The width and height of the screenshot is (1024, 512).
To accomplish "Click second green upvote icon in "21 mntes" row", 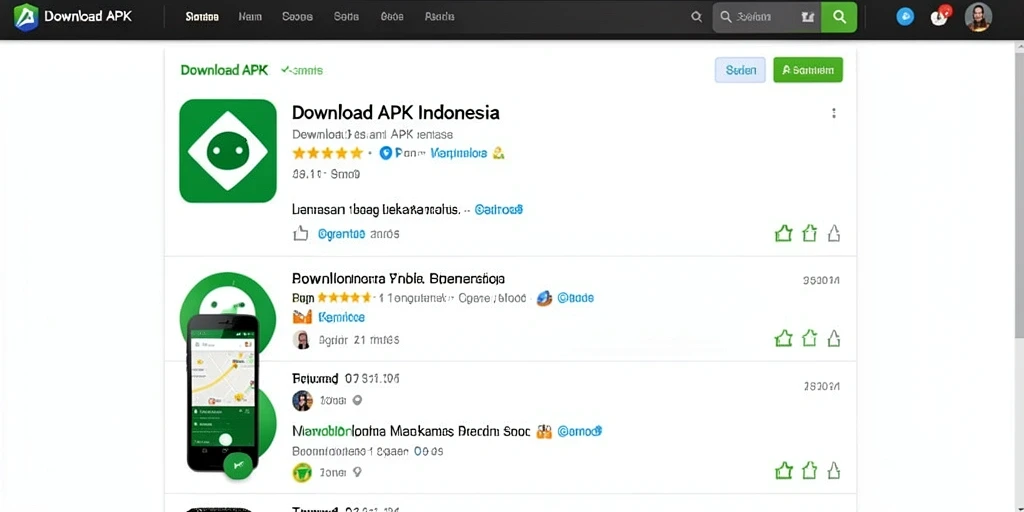I will 809,338.
